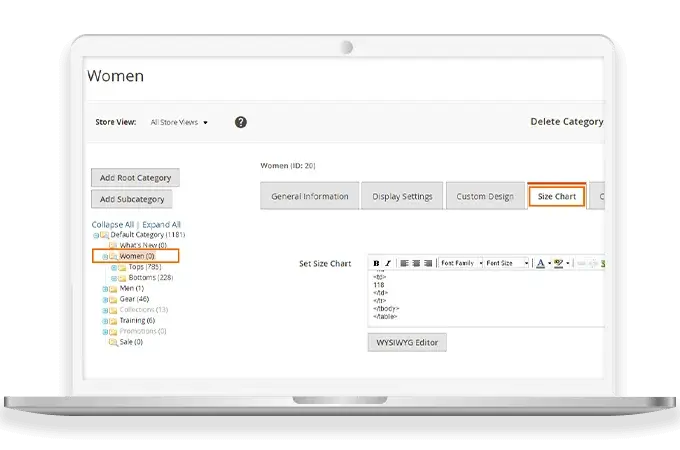Open the help question mark icon
Viewport: 680px width, 450px height.
[x=241, y=122]
